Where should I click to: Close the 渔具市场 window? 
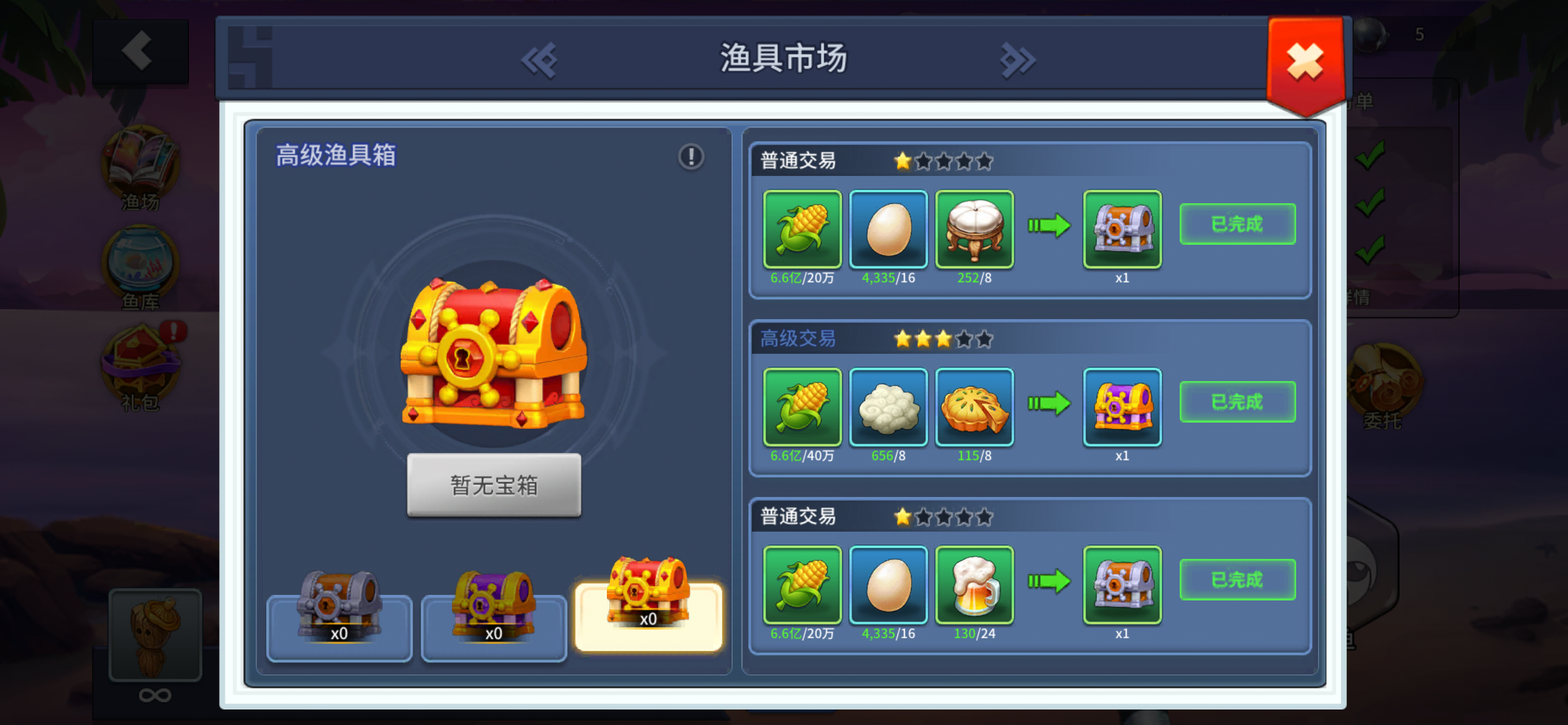click(x=1305, y=62)
